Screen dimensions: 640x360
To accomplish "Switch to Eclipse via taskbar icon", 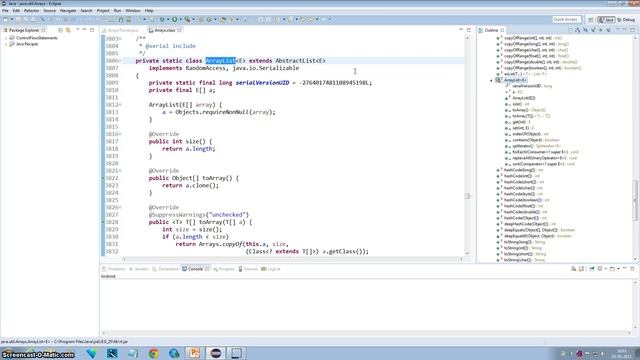I will tap(216, 353).
